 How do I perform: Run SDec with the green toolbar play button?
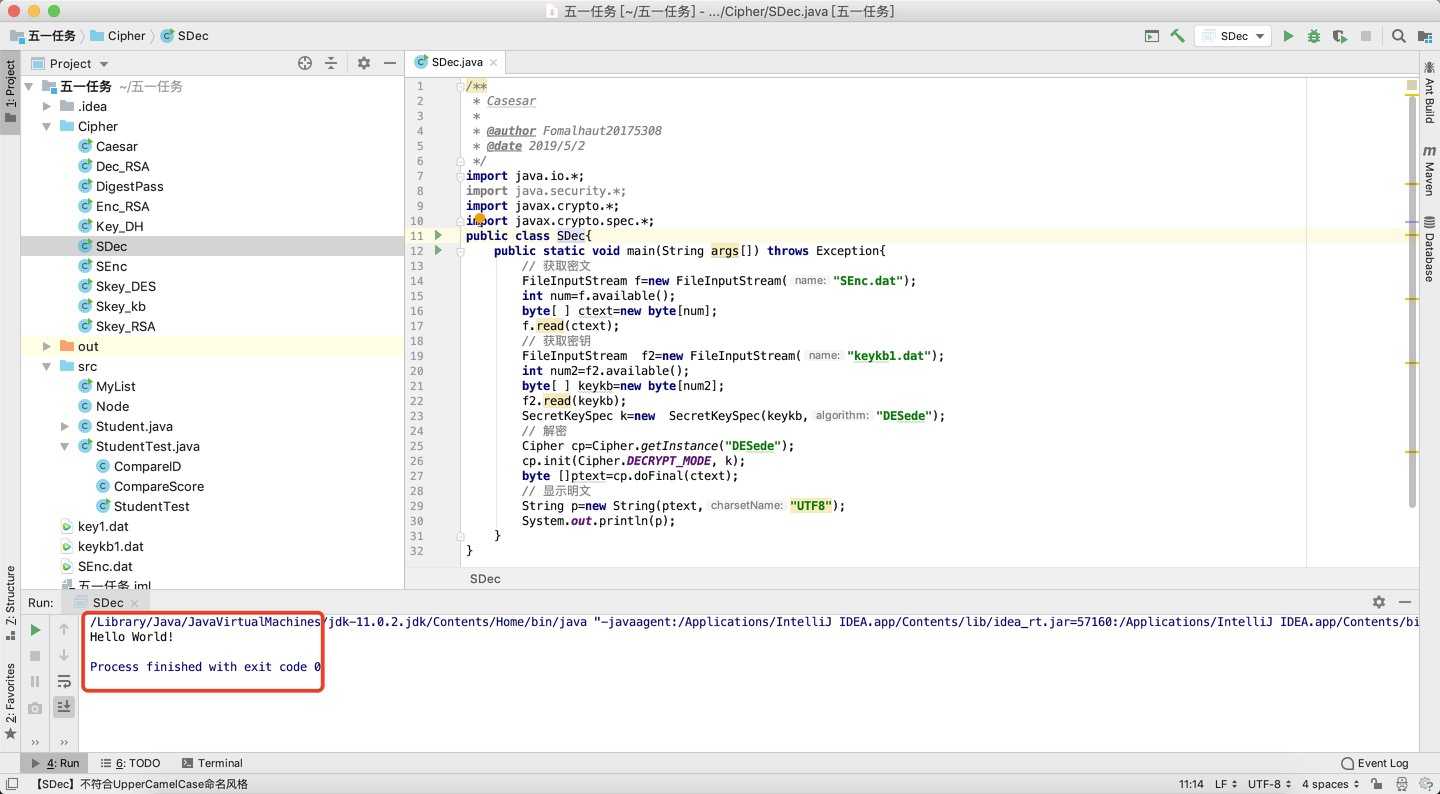pyautogui.click(x=1288, y=36)
